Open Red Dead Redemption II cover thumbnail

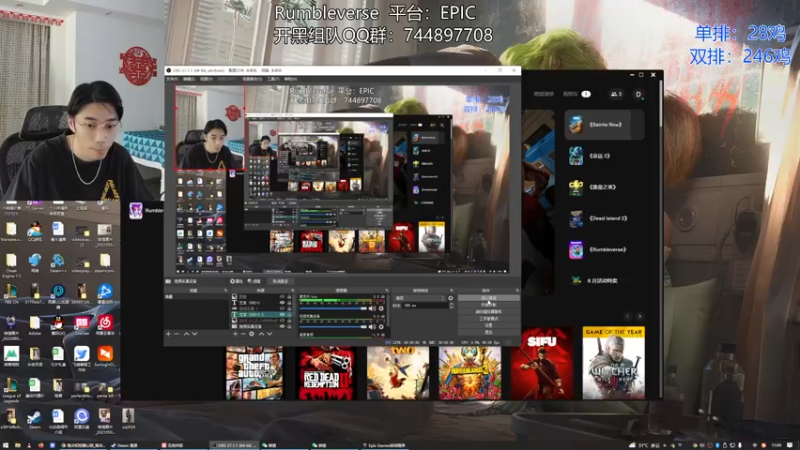point(326,373)
